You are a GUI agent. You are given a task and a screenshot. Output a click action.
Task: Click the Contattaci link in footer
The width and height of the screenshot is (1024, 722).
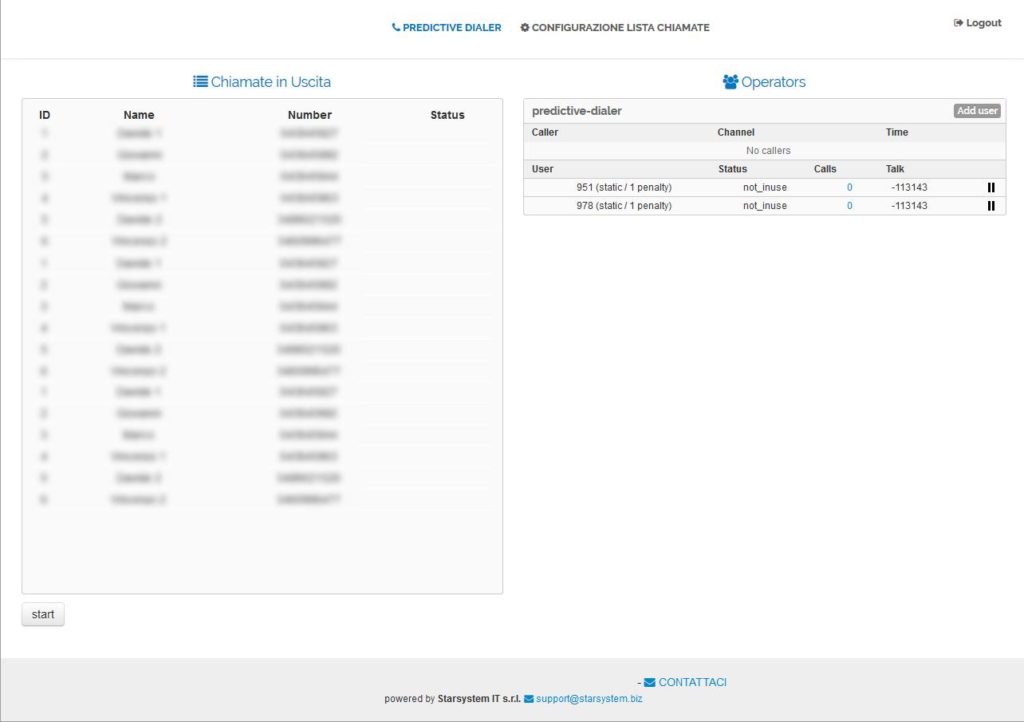pos(692,682)
